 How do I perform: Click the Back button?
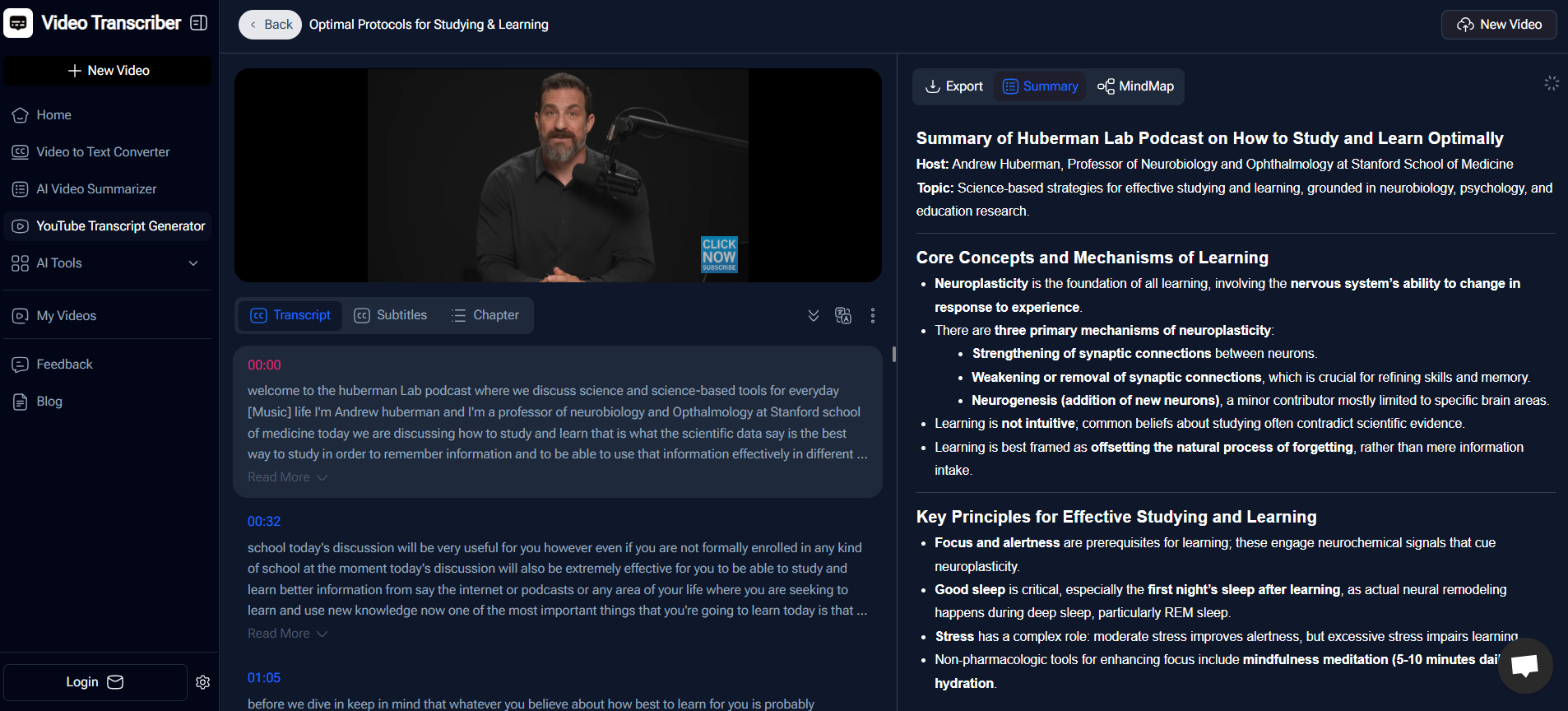point(270,25)
